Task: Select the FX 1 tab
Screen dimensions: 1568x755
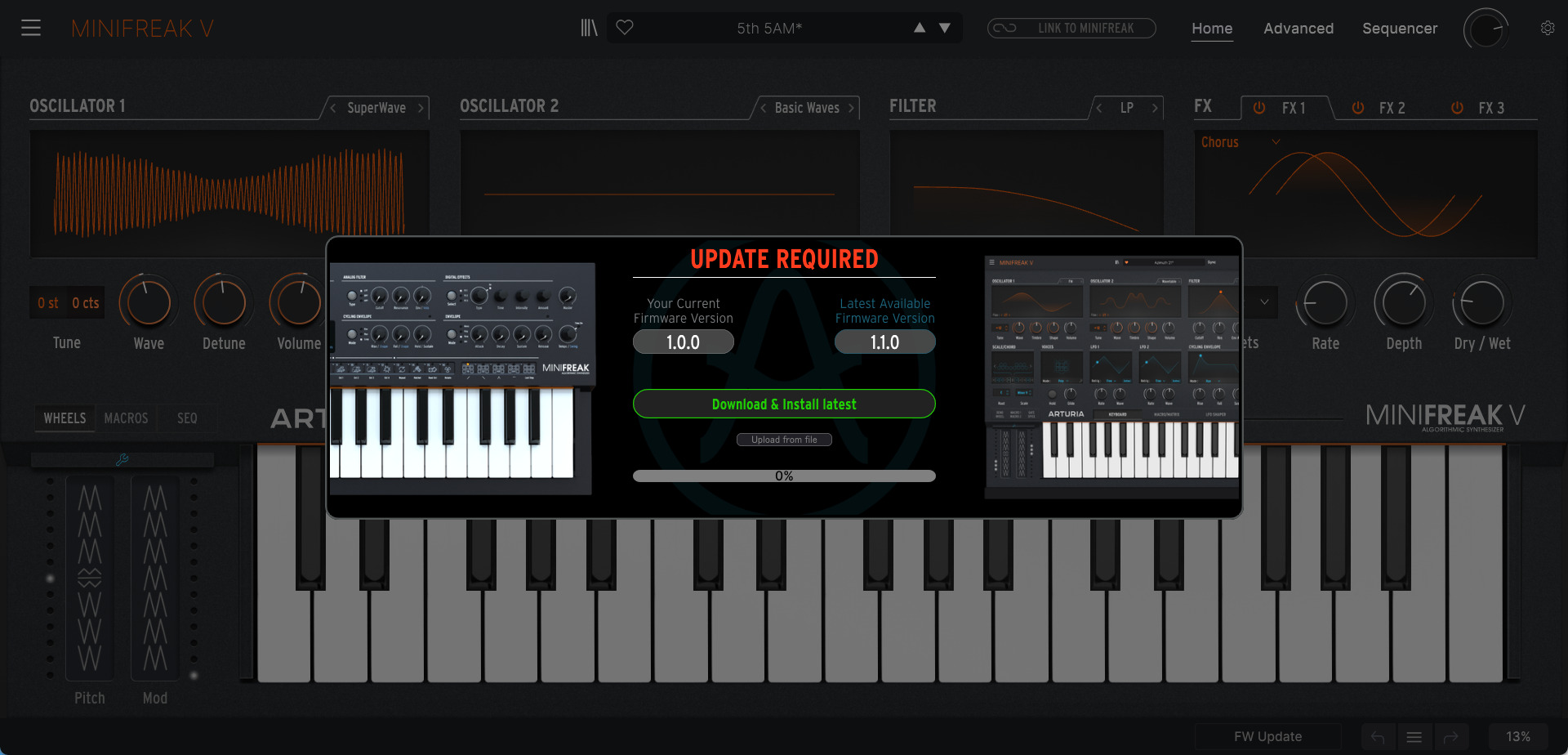Action: pyautogui.click(x=1294, y=108)
